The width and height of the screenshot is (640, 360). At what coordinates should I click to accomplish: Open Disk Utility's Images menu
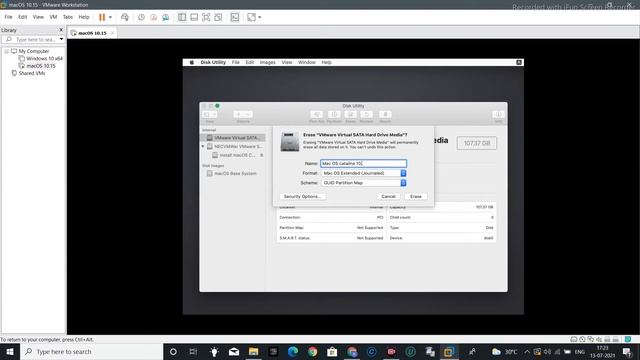(267, 62)
